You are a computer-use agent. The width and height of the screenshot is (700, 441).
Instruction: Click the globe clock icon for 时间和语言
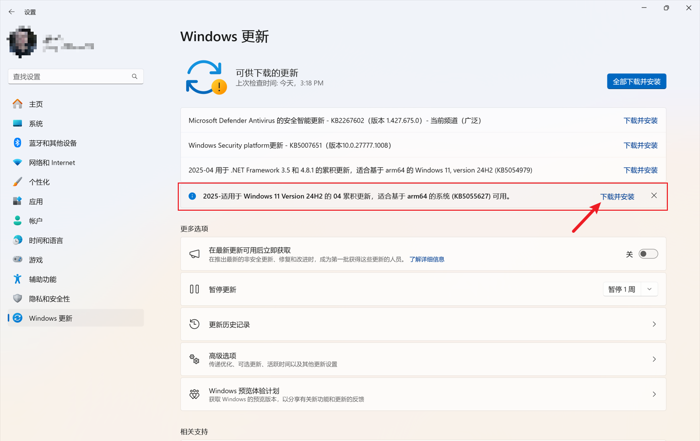17,240
